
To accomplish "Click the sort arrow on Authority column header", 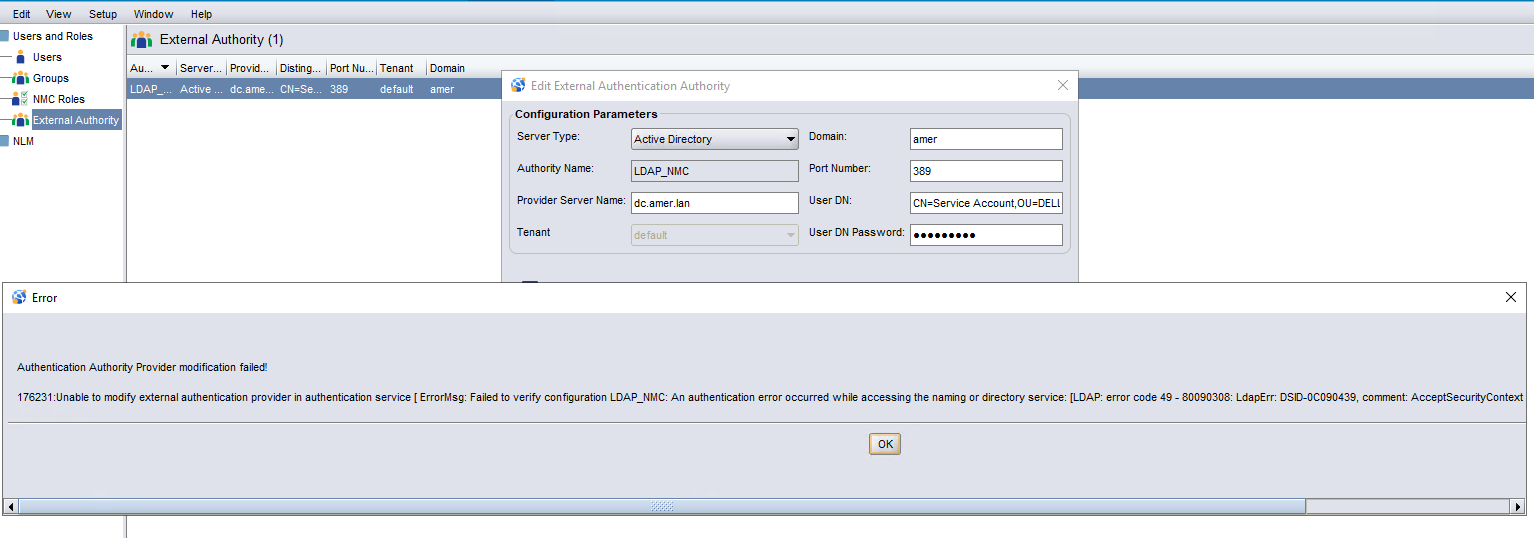I will 165,68.
